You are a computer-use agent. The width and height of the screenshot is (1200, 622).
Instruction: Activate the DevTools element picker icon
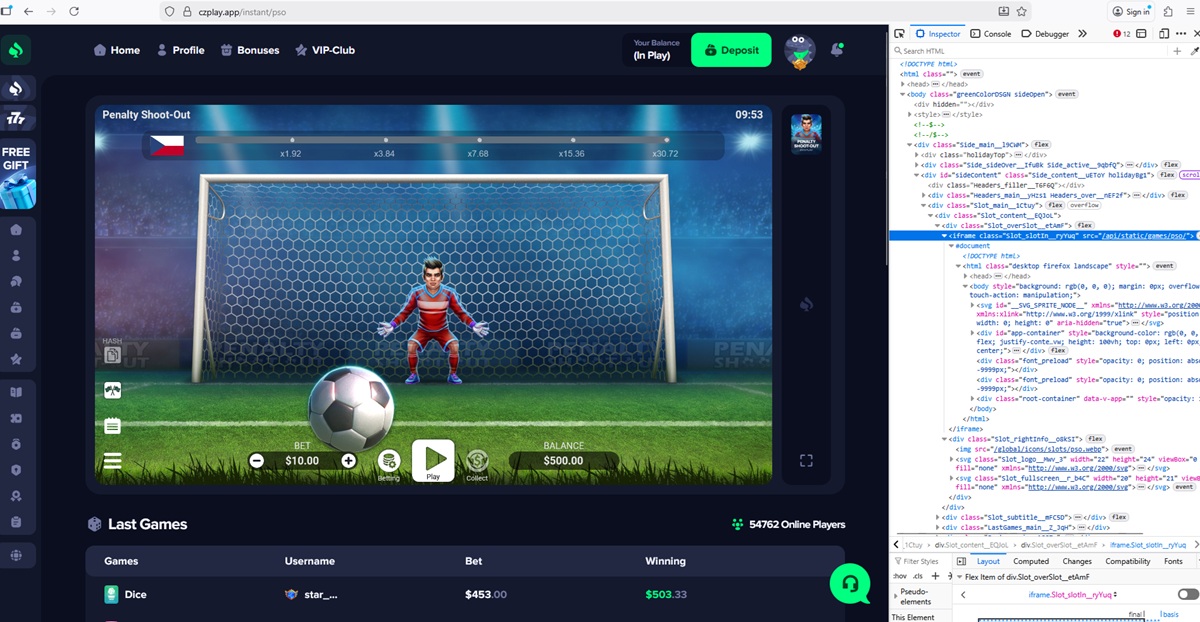coord(900,33)
